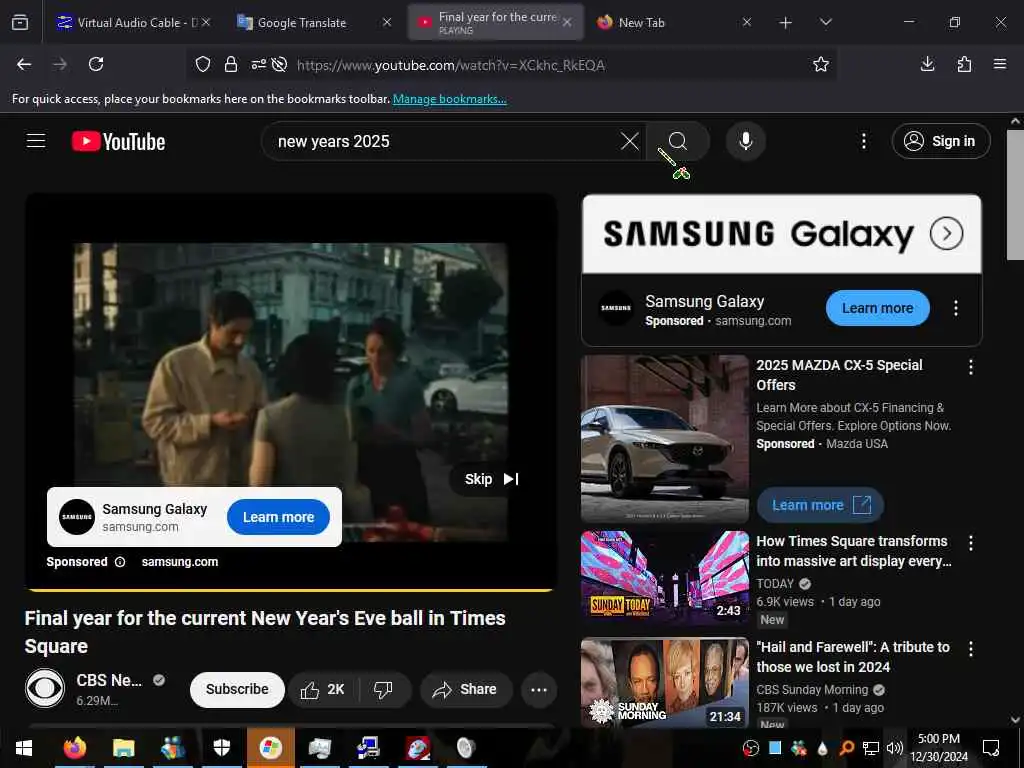Open a new browser tab with plus
The image size is (1024, 768).
pyautogui.click(x=786, y=23)
